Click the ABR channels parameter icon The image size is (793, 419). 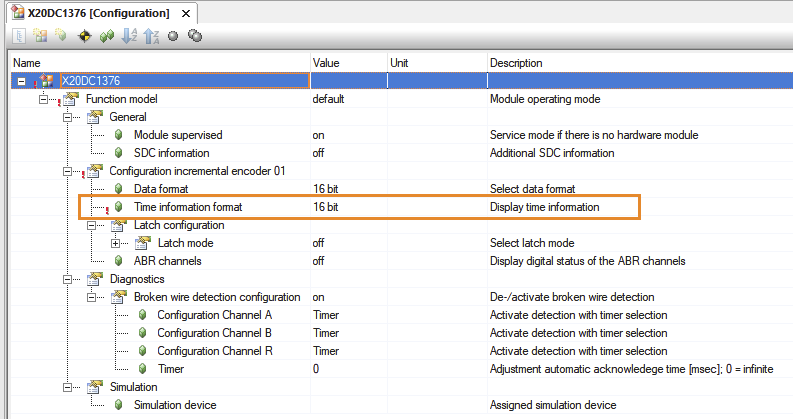[x=118, y=261]
